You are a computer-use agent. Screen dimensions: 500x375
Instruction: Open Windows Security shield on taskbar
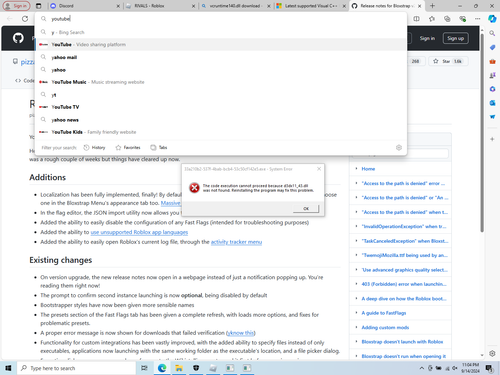[196, 368]
